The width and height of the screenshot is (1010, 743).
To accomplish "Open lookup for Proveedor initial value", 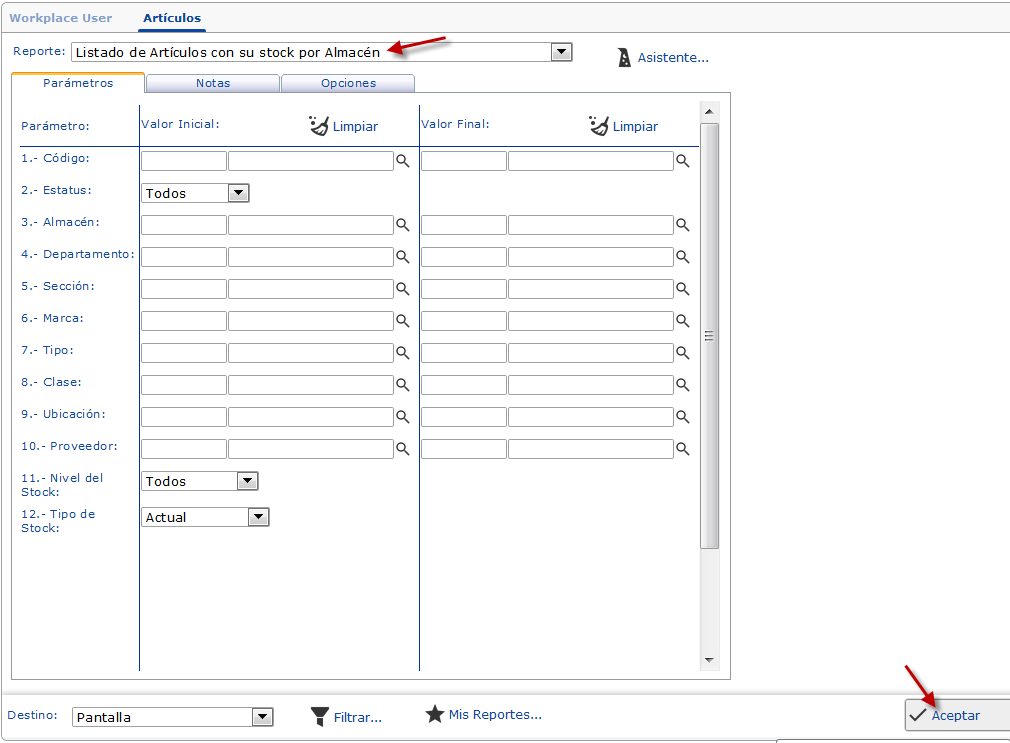I will pos(402,449).
